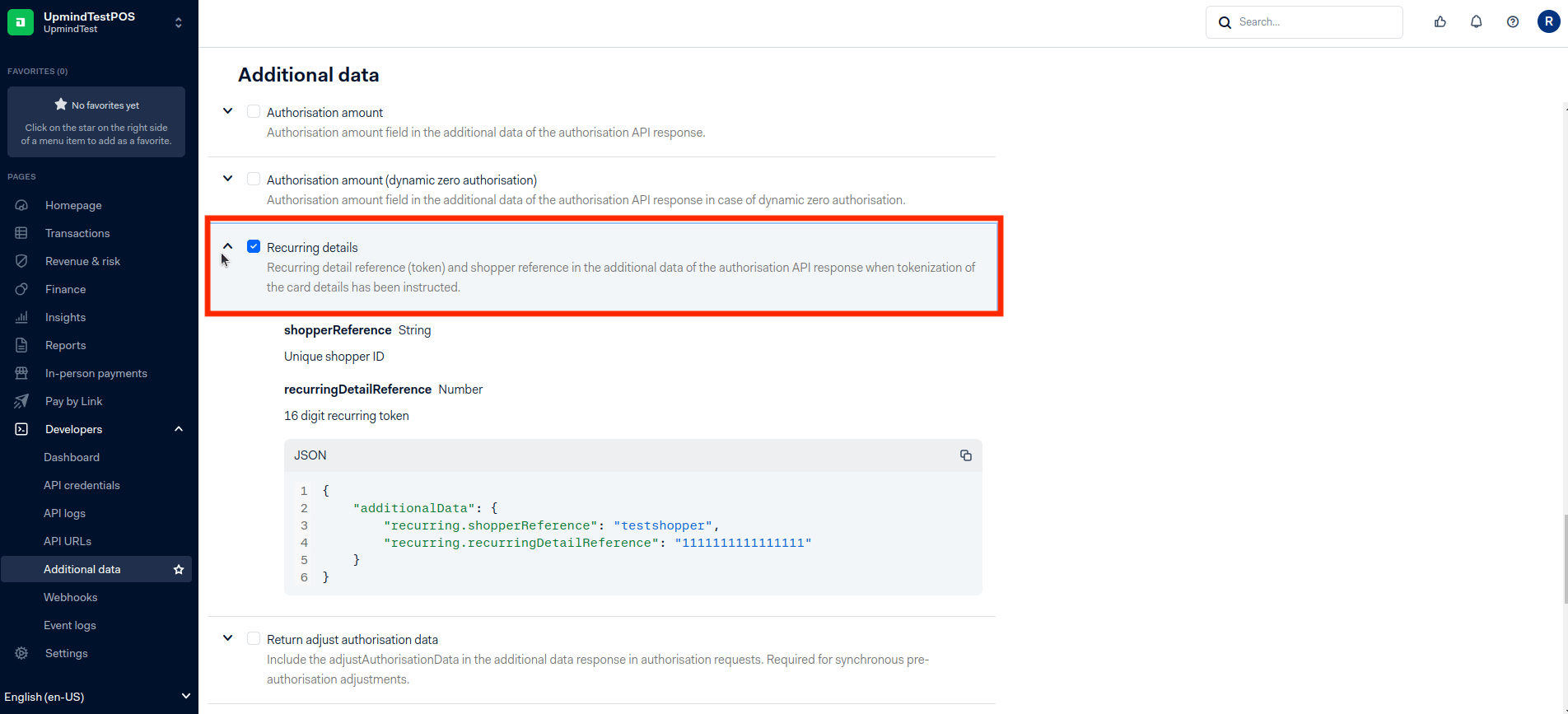Check the Authorisation amount checkbox
1568x714 pixels.
click(254, 111)
